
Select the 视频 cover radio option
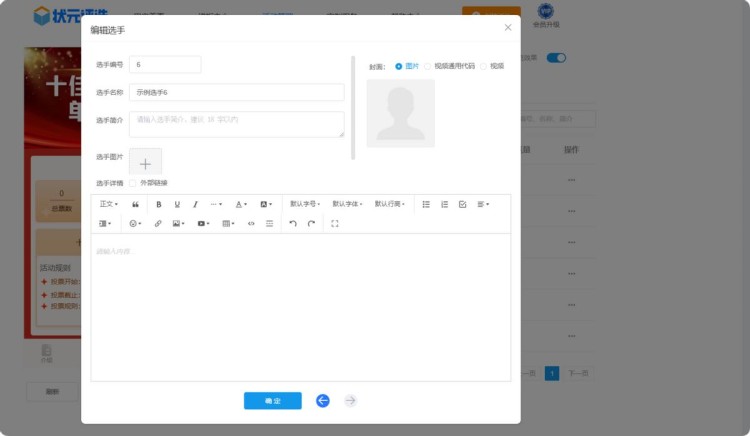[484, 66]
